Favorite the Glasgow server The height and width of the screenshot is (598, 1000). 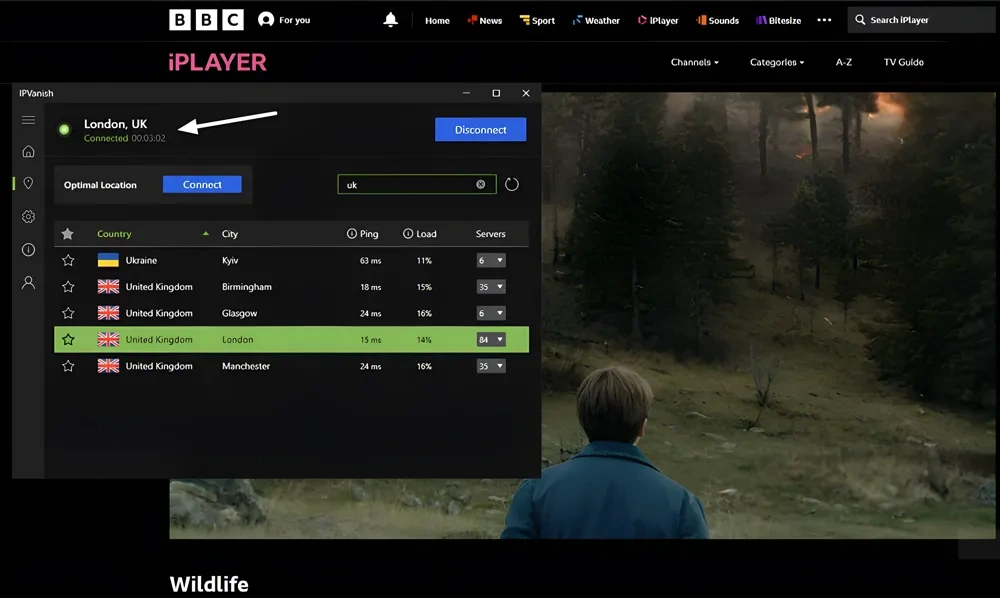coord(68,313)
